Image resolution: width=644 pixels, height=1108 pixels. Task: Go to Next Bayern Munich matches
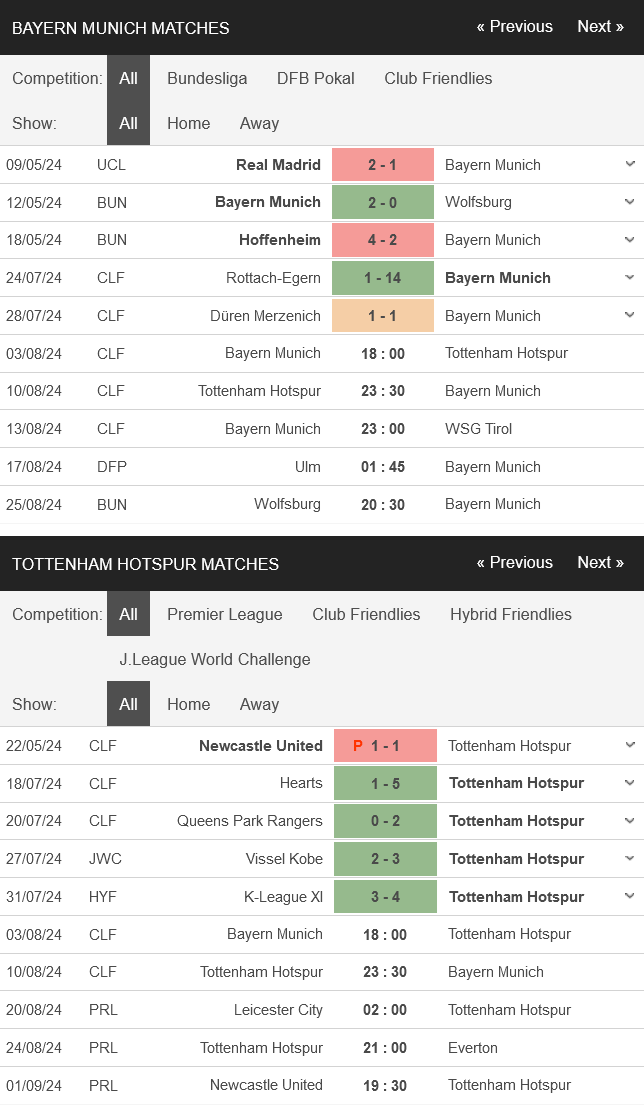pyautogui.click(x=600, y=27)
